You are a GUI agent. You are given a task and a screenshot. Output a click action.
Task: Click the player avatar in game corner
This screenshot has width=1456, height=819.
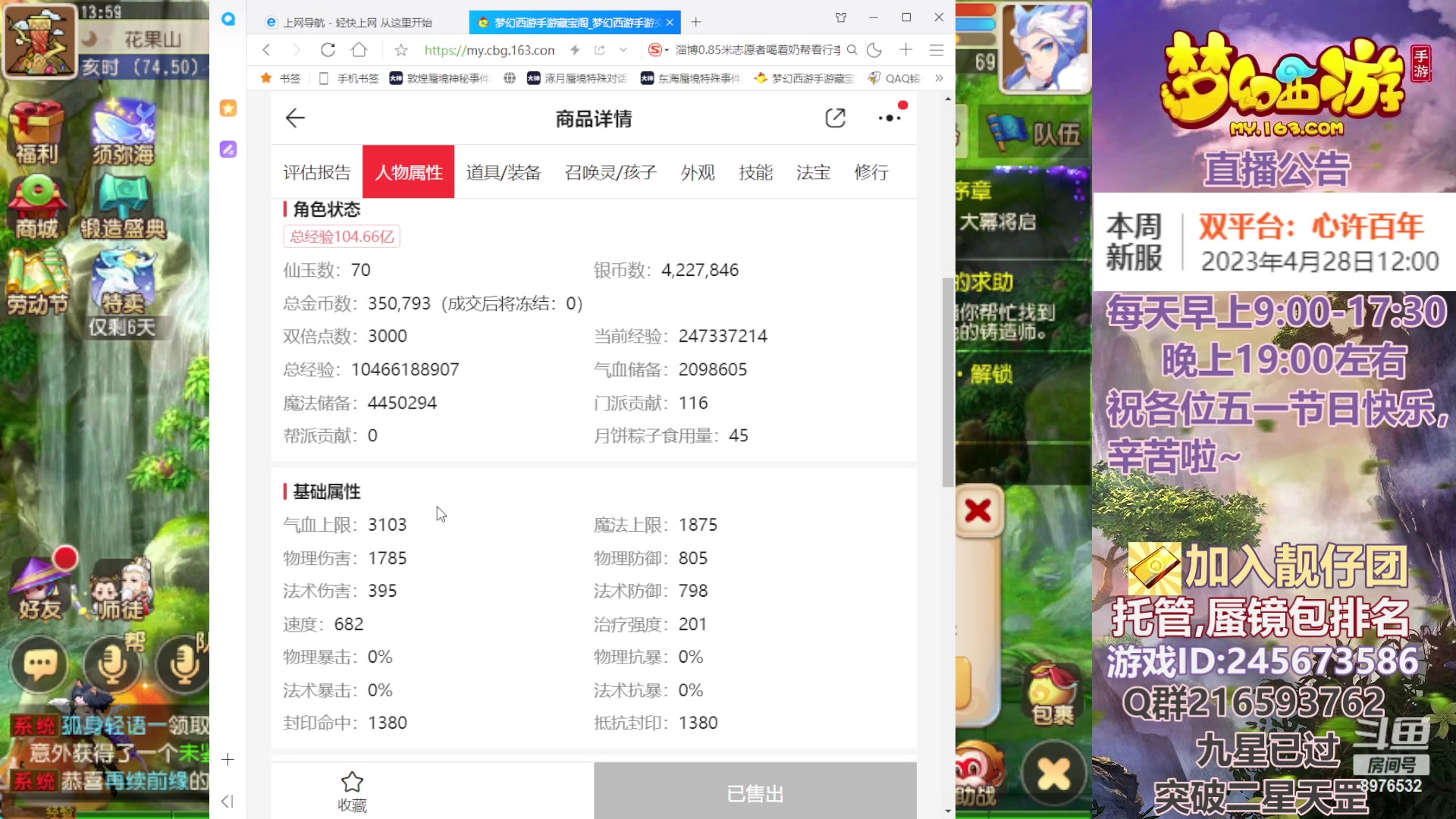tap(1045, 47)
